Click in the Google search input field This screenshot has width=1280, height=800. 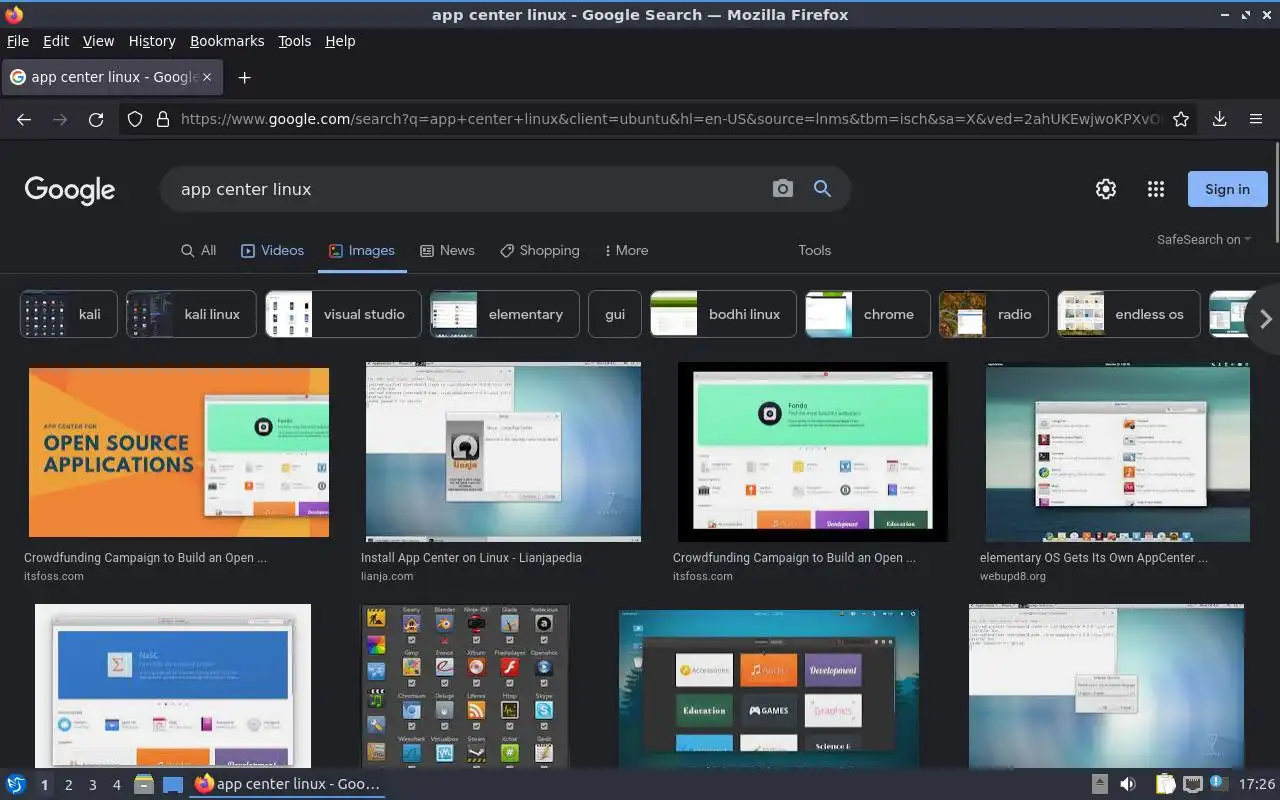click(x=465, y=189)
